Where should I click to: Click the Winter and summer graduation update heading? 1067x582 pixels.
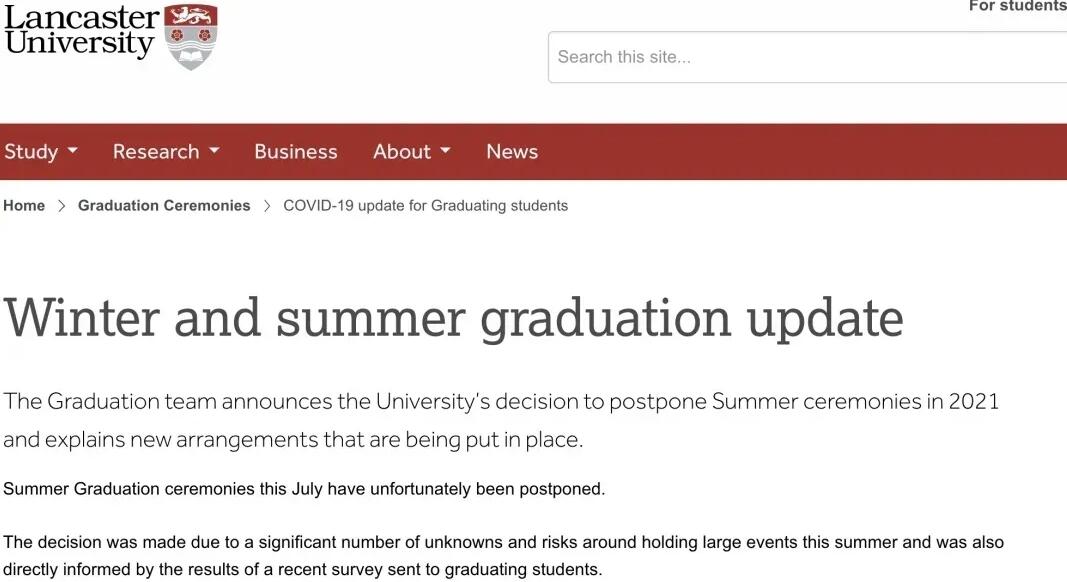[x=453, y=318]
